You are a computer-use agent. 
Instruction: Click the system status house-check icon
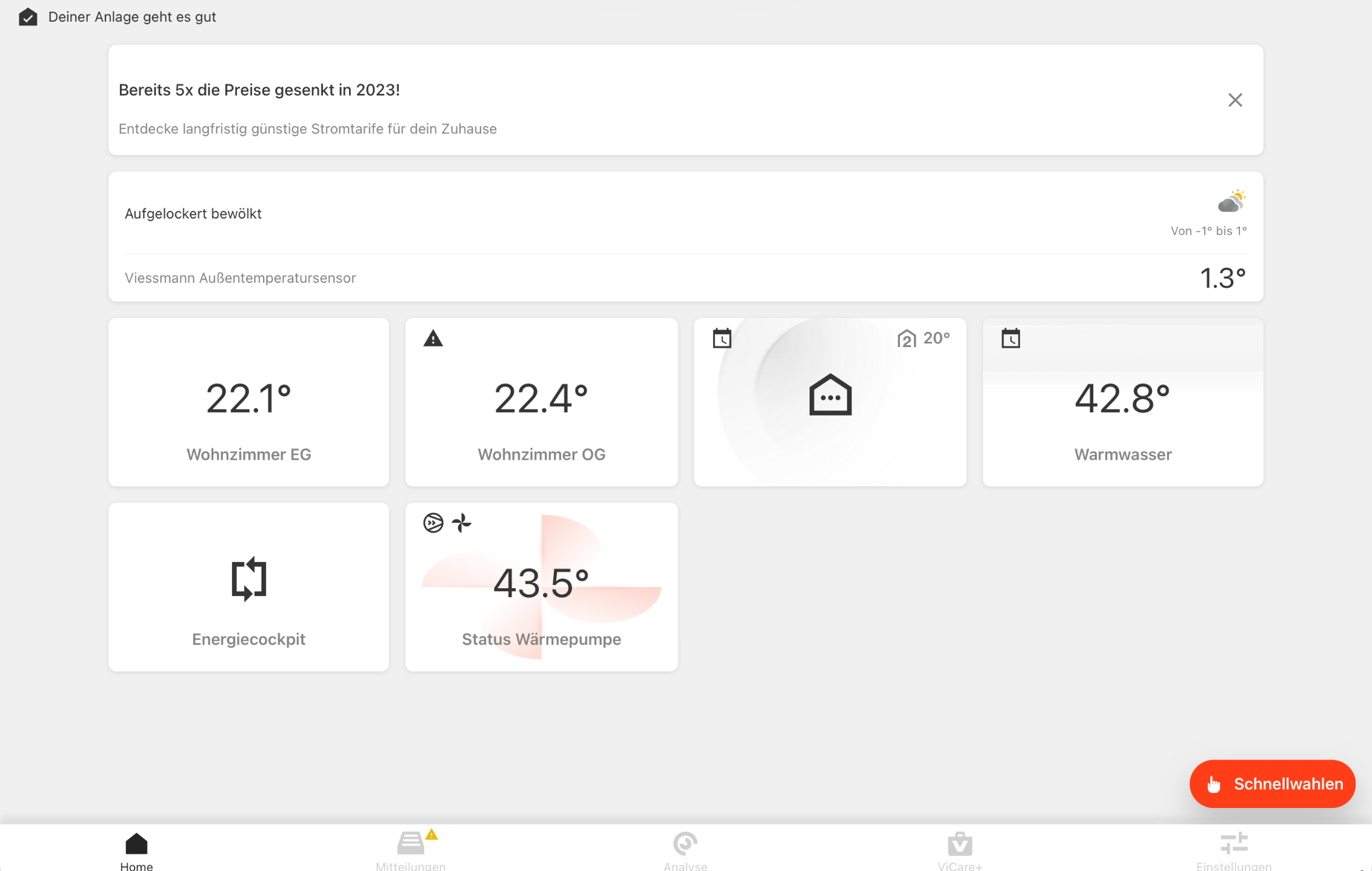point(28,17)
